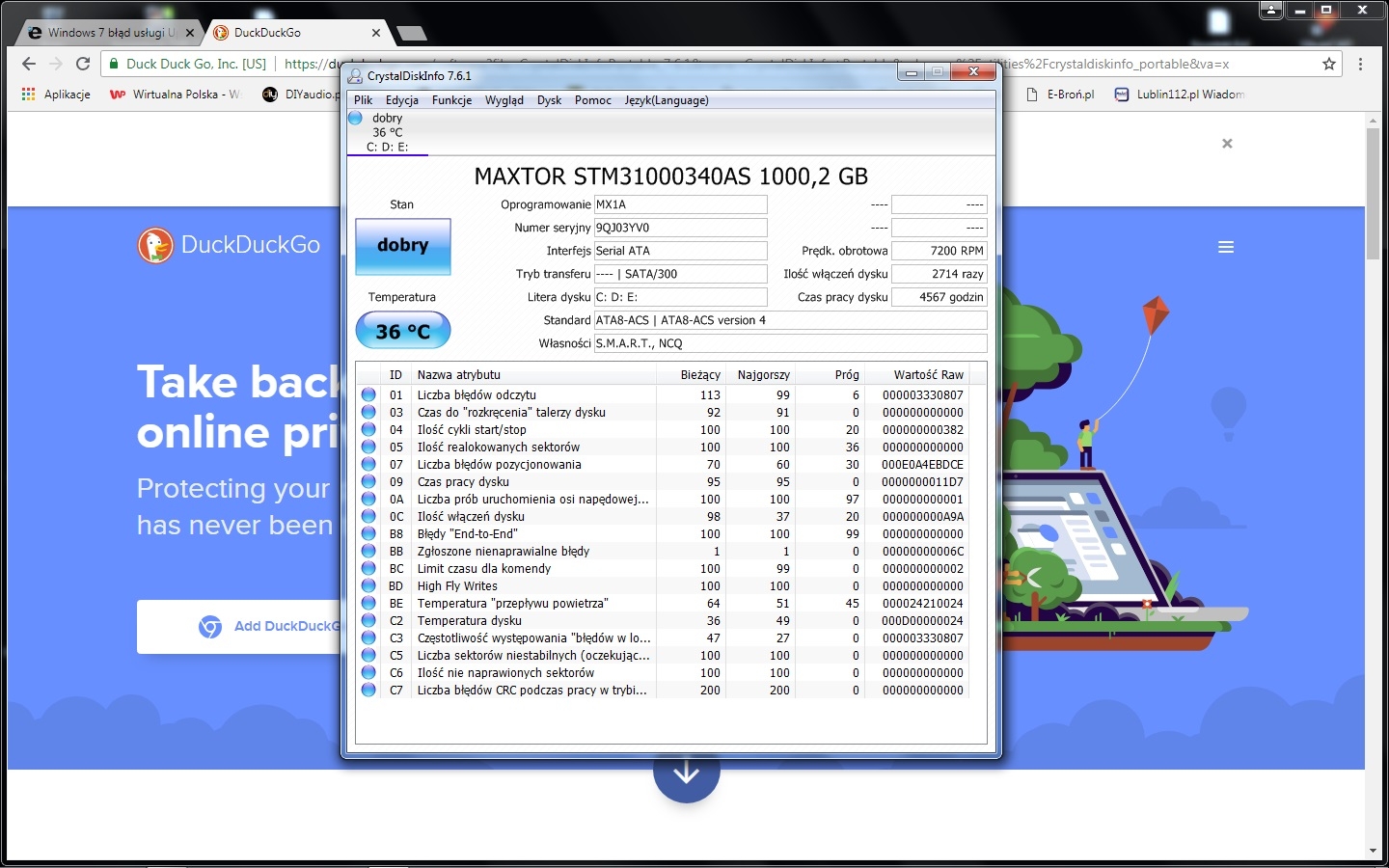Open Chrome's three-dot customize menu
This screenshot has width=1389, height=868.
pyautogui.click(x=1361, y=64)
